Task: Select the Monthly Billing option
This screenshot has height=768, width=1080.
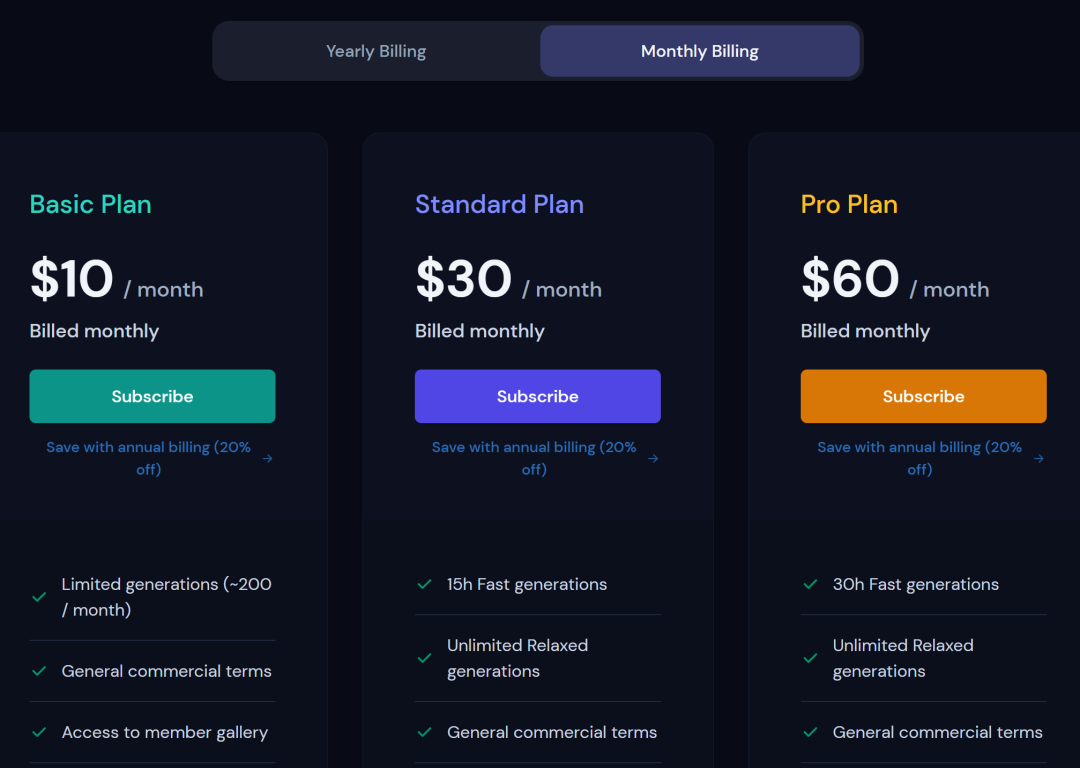Action: (699, 51)
